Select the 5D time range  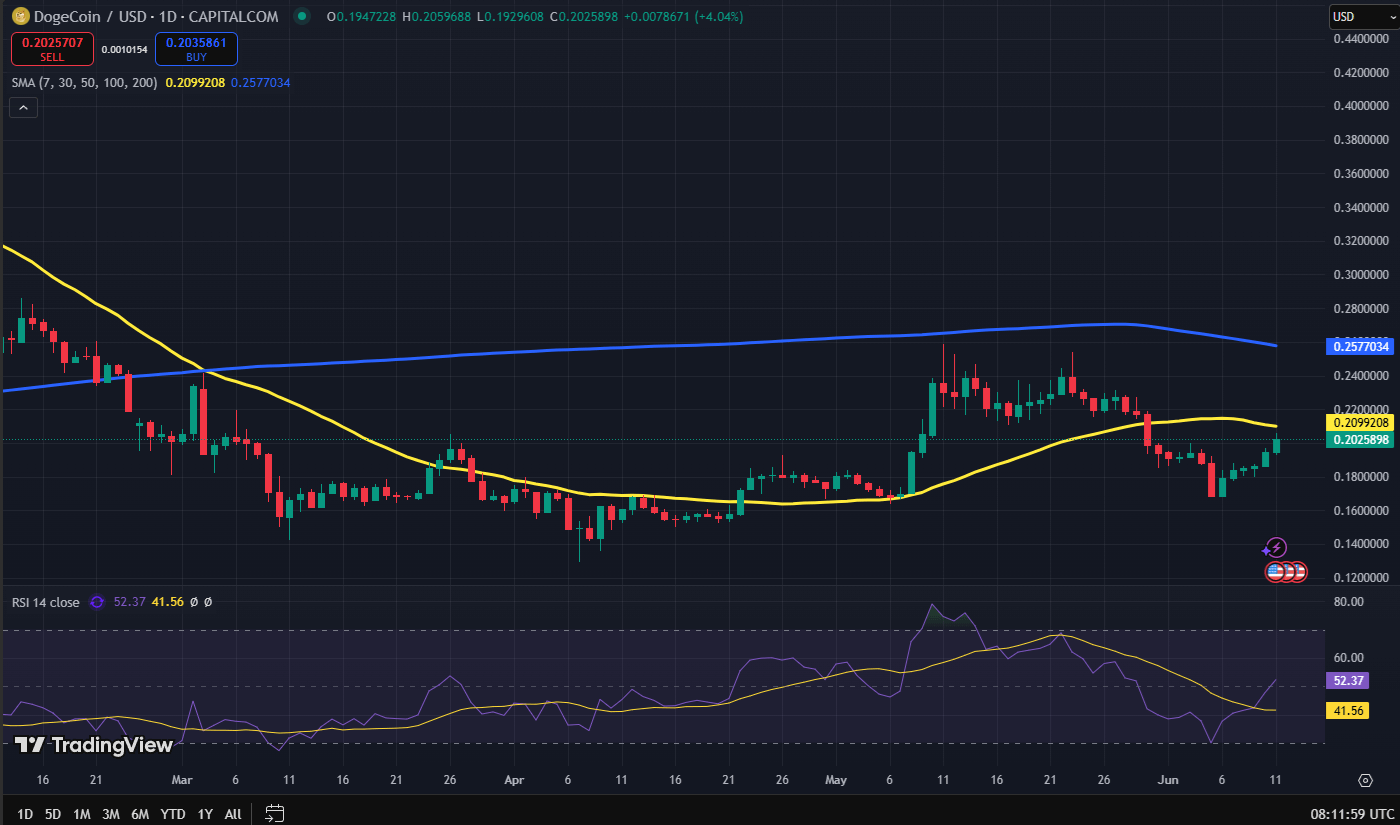tap(53, 814)
